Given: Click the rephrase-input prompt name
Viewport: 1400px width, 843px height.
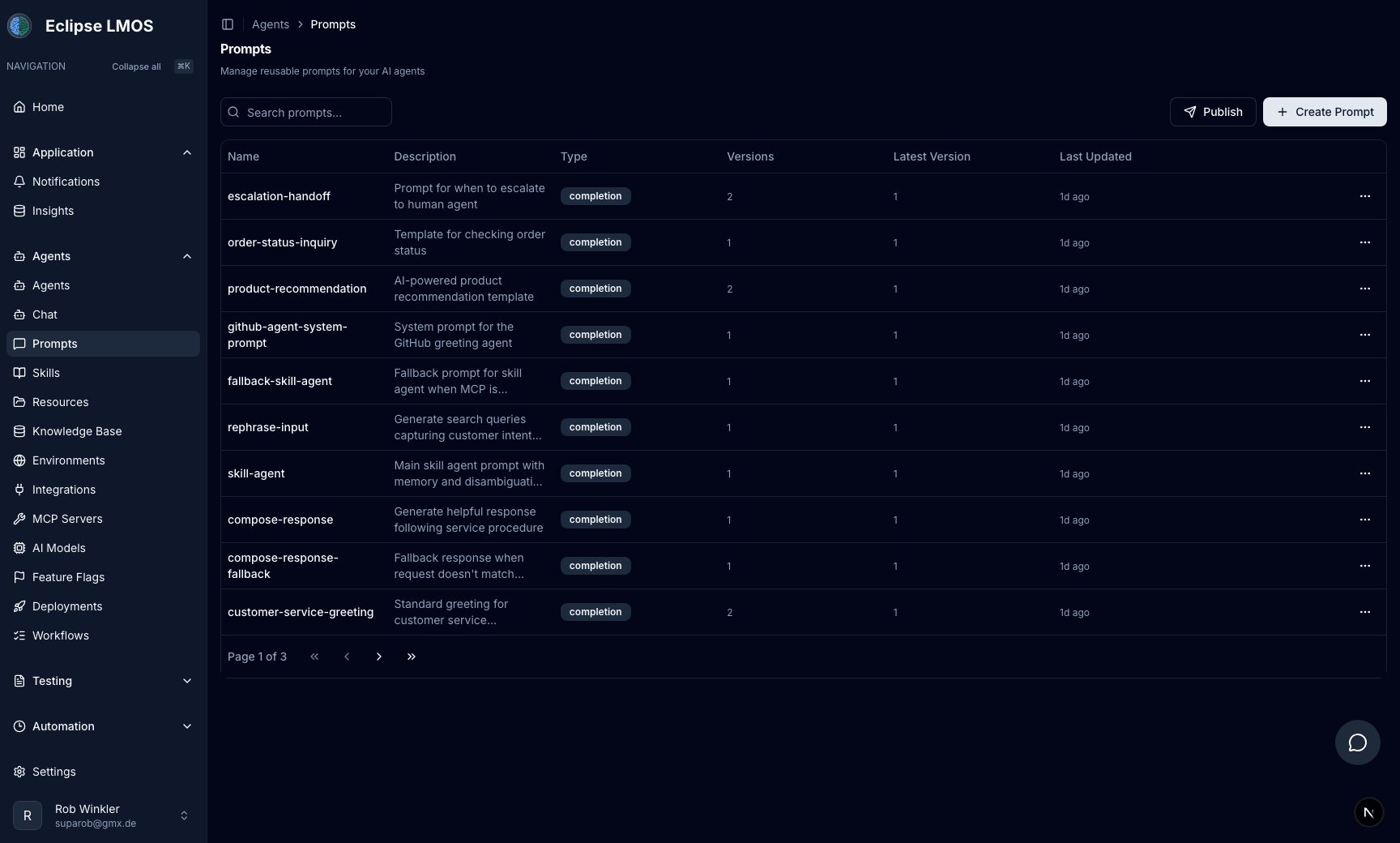Looking at the screenshot, I should pyautogui.click(x=267, y=427).
